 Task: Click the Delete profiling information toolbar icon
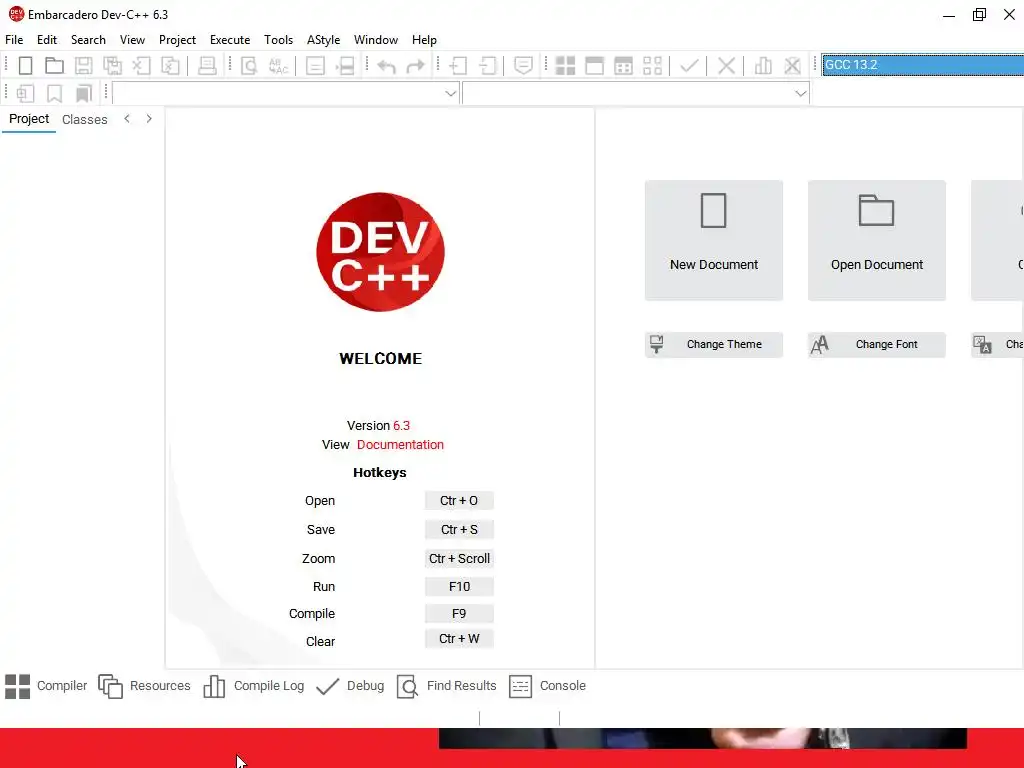[792, 65]
